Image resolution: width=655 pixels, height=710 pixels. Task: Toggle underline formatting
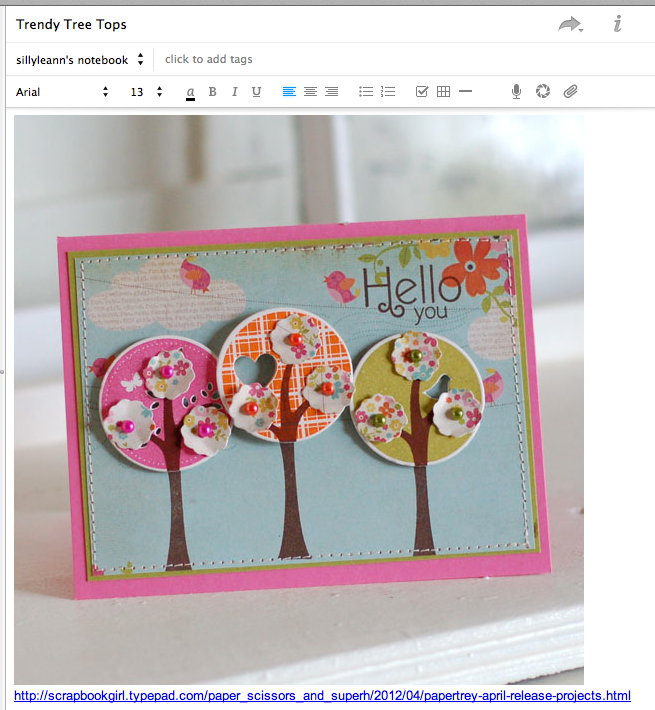pyautogui.click(x=256, y=92)
